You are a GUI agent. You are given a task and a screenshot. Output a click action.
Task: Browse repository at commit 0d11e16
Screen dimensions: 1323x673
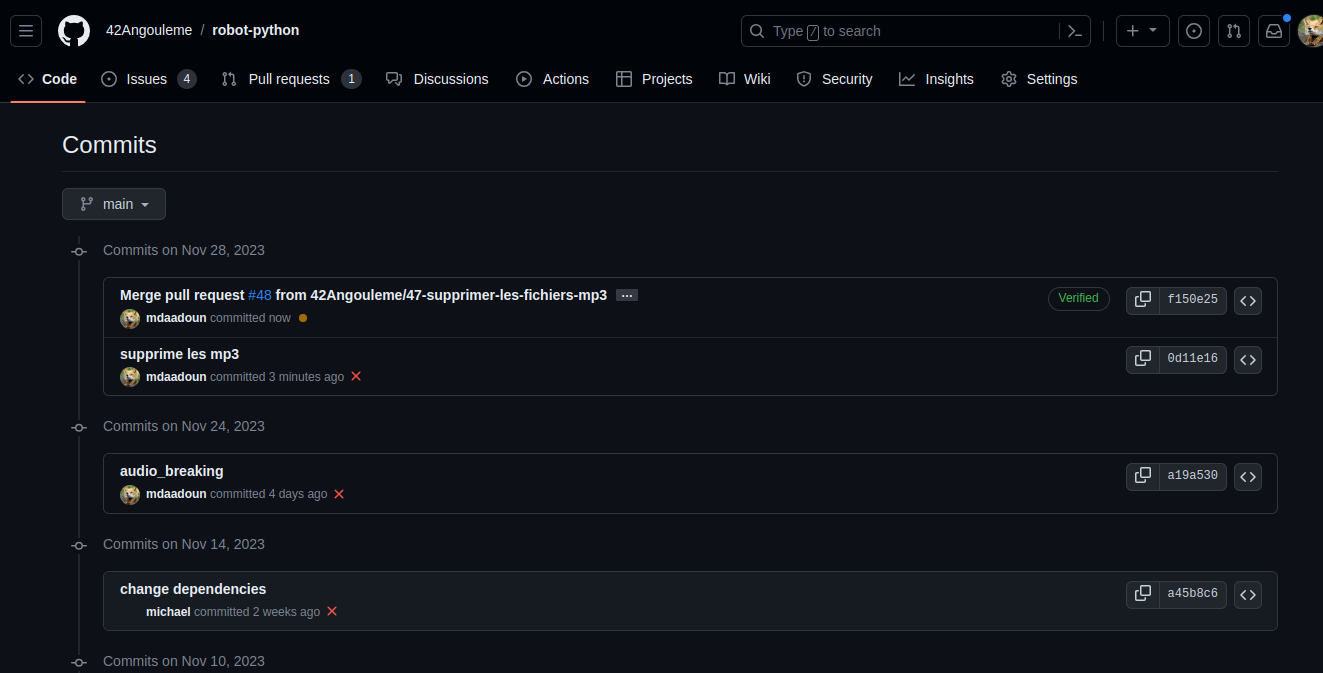tap(1248, 360)
